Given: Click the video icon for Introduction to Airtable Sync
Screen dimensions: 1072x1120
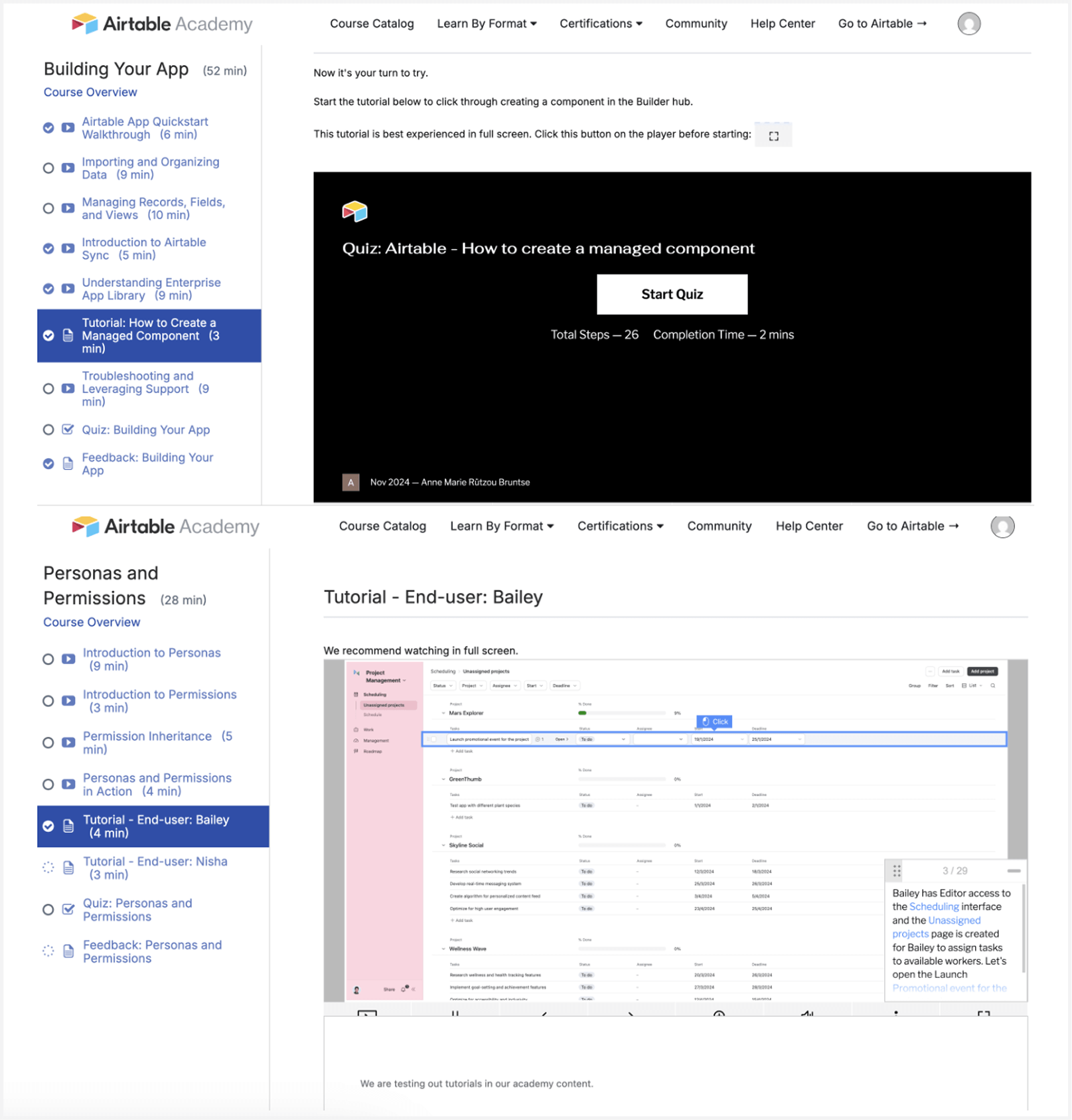Looking at the screenshot, I should pyautogui.click(x=68, y=248).
